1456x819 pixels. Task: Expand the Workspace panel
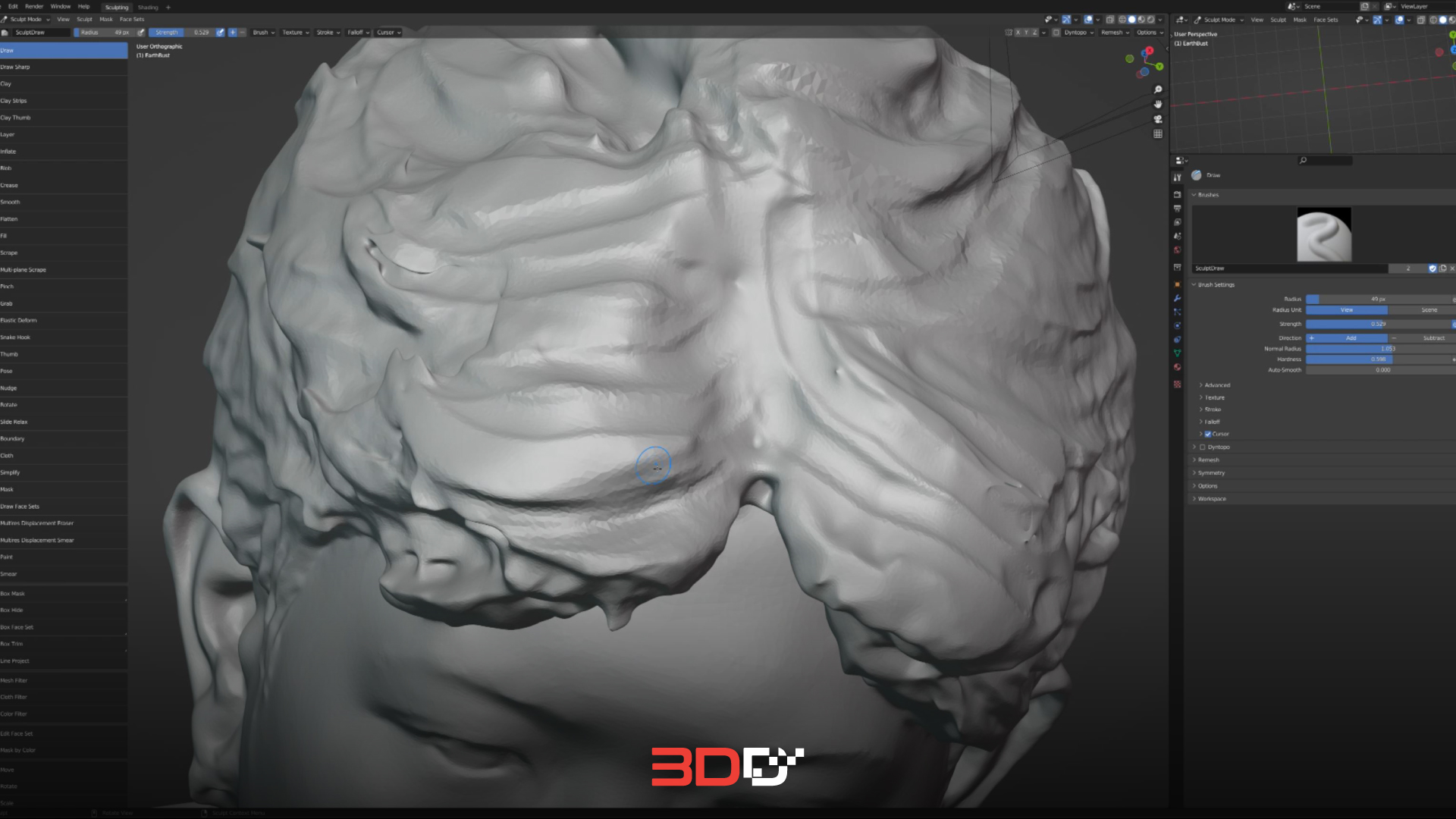(x=1211, y=499)
